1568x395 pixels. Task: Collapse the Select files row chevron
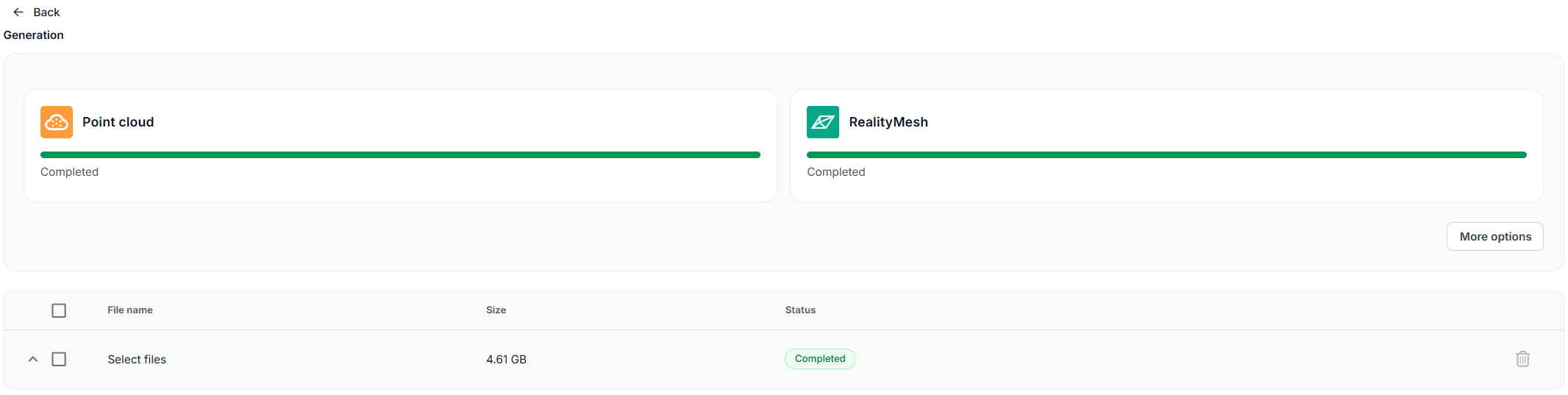pos(33,359)
